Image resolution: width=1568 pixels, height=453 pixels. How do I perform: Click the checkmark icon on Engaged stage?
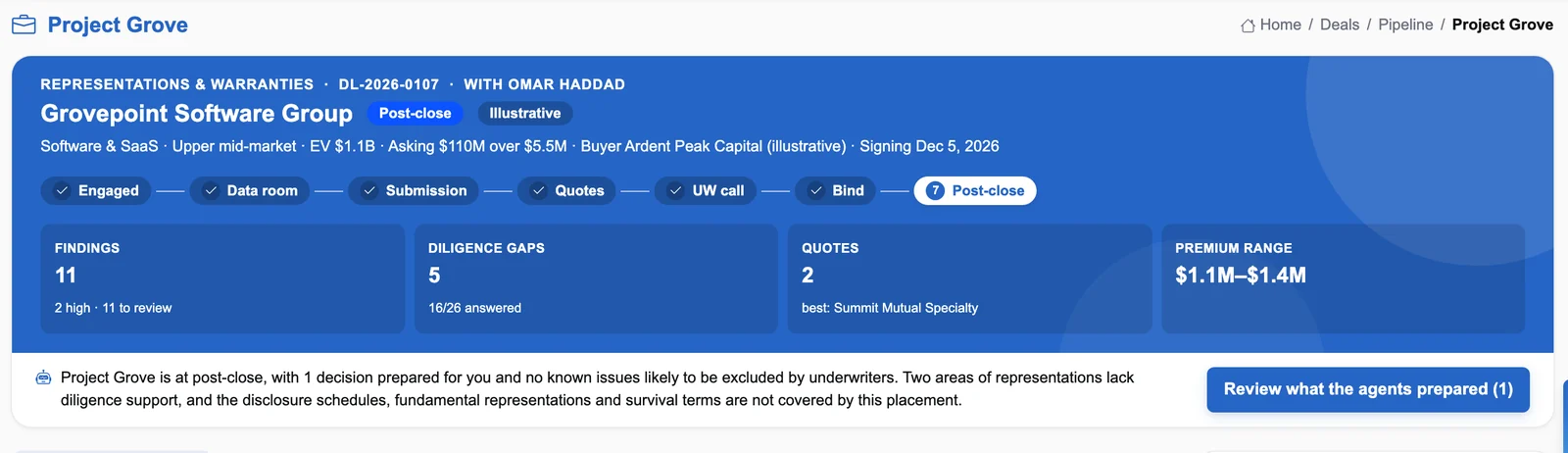[62, 191]
